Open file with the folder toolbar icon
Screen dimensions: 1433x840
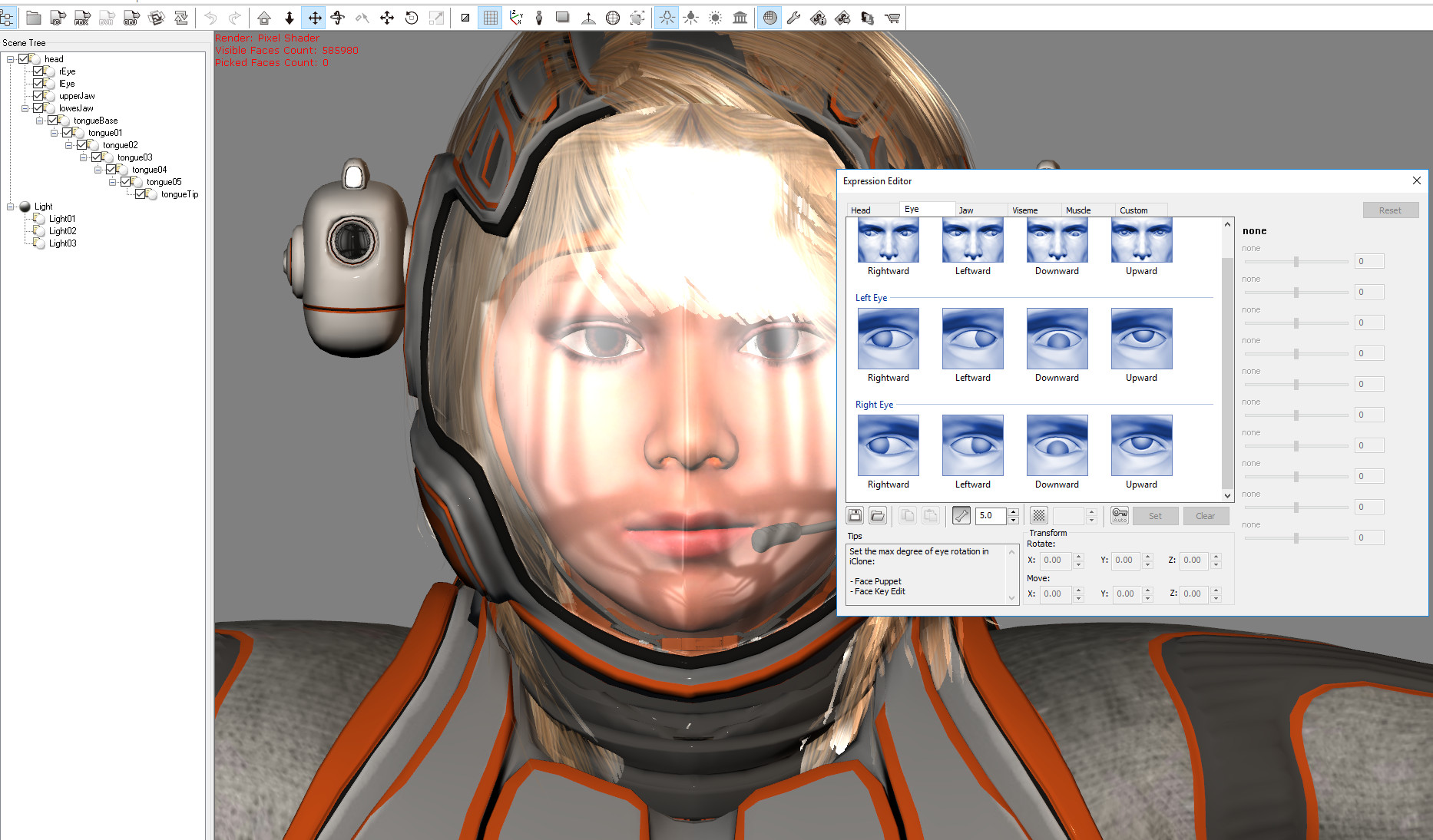[x=33, y=18]
